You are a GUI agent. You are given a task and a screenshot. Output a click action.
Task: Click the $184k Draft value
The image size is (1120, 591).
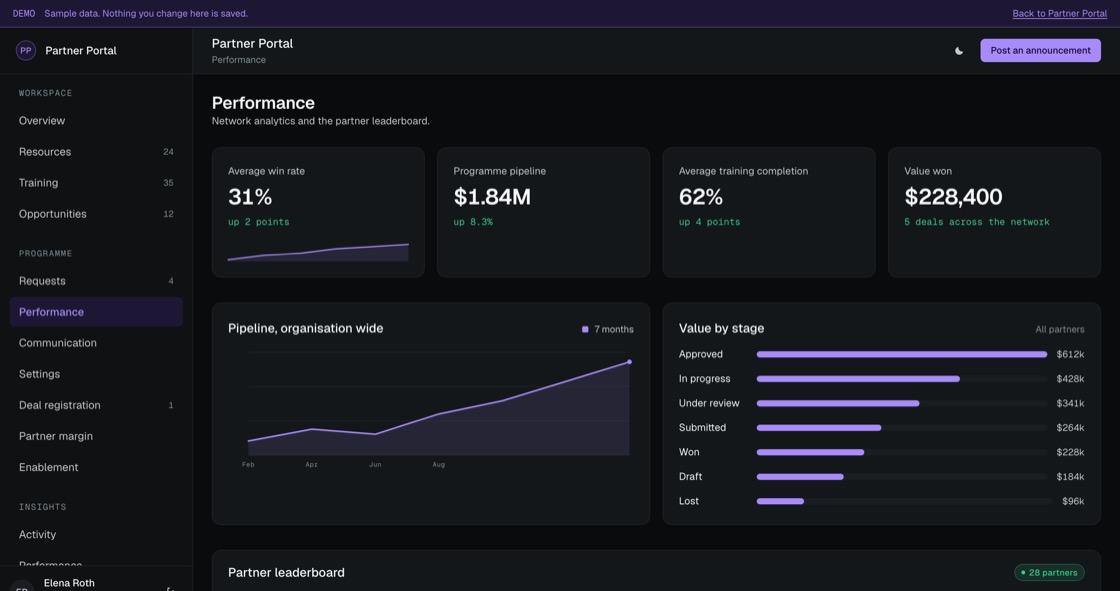pyautogui.click(x=1070, y=477)
